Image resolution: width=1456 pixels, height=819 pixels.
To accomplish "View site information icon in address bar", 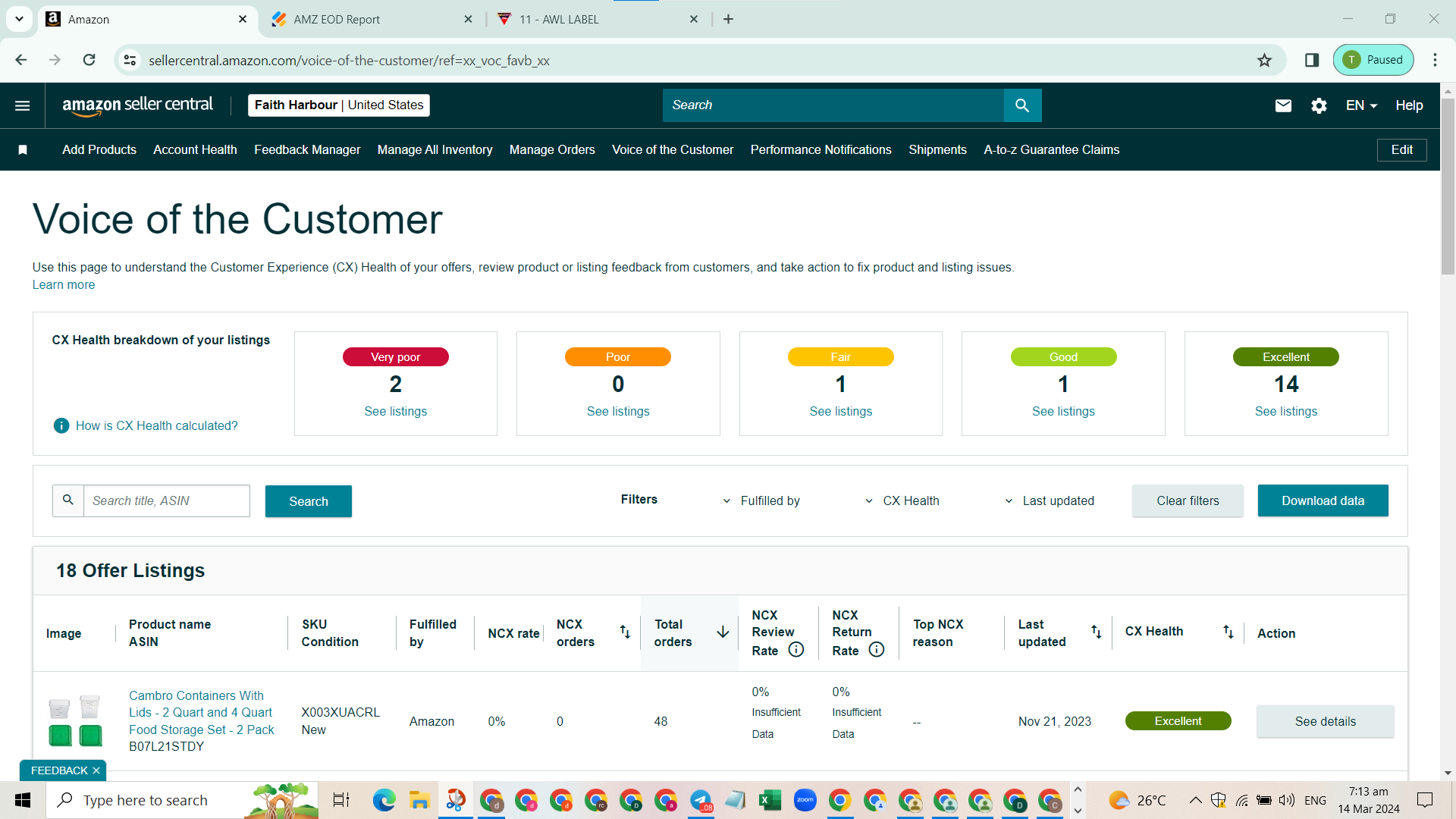I will click(130, 60).
